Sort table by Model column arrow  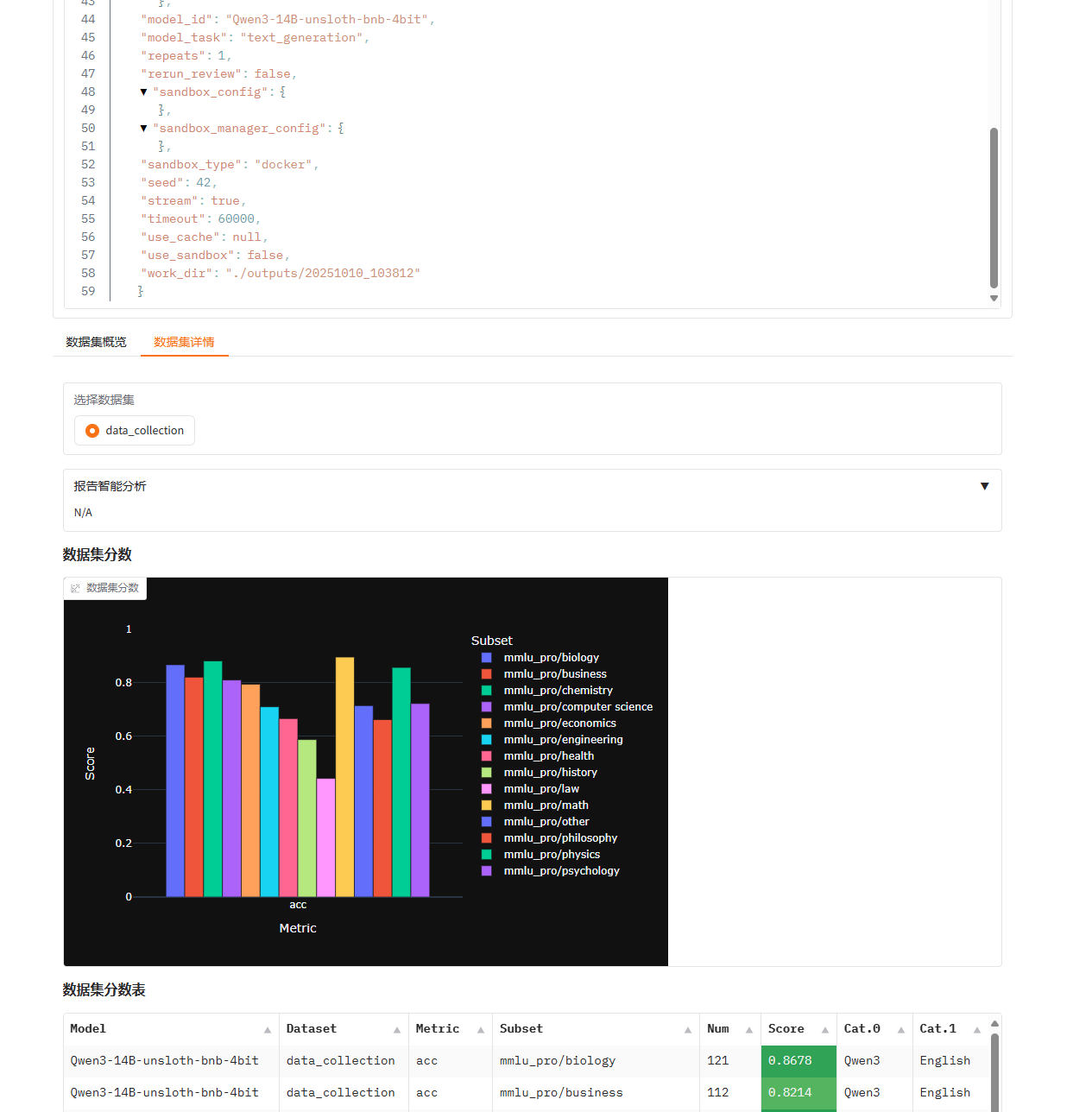pos(268,1029)
